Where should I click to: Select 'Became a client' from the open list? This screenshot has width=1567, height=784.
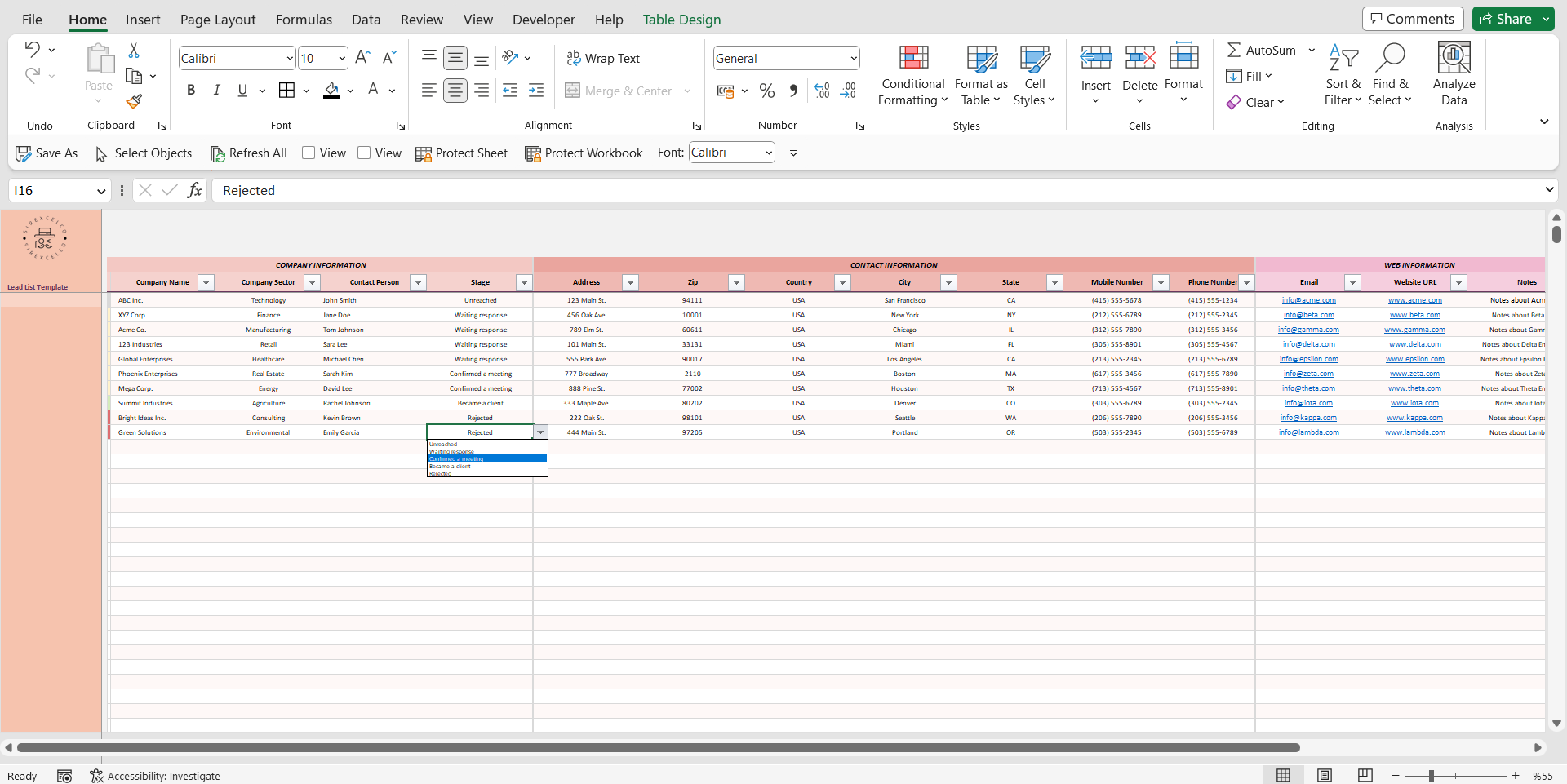click(450, 466)
